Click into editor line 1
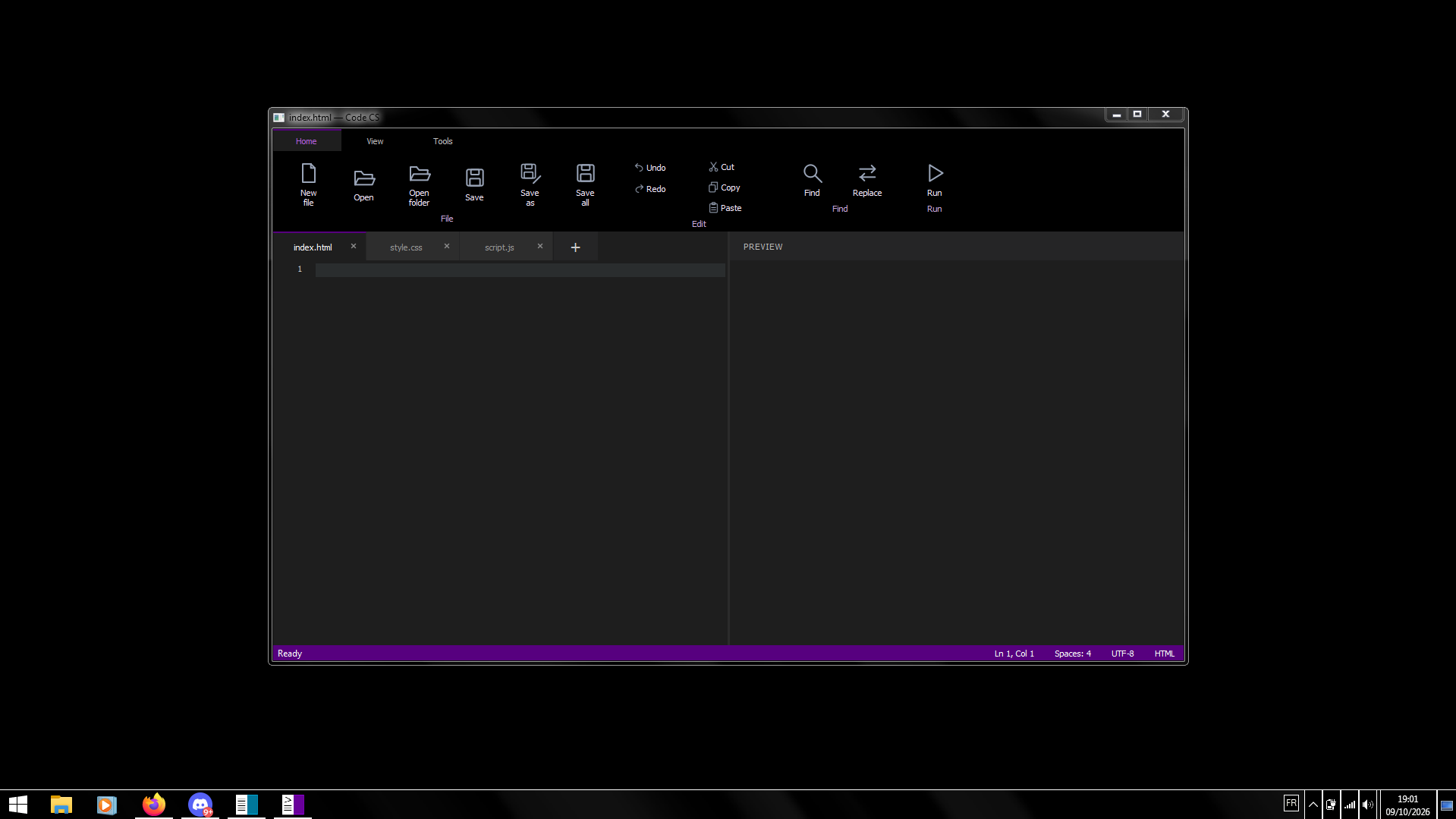1456x819 pixels. pyautogui.click(x=520, y=269)
